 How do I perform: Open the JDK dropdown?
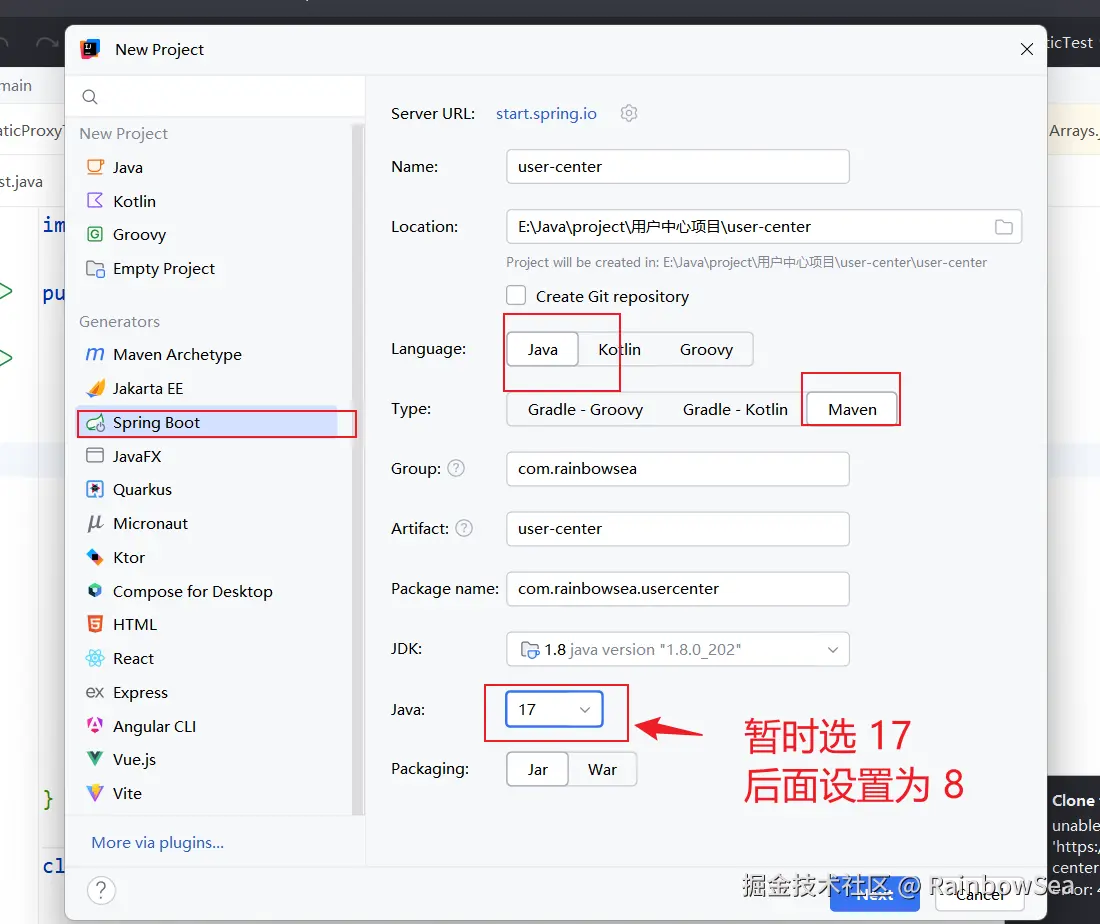(678, 650)
